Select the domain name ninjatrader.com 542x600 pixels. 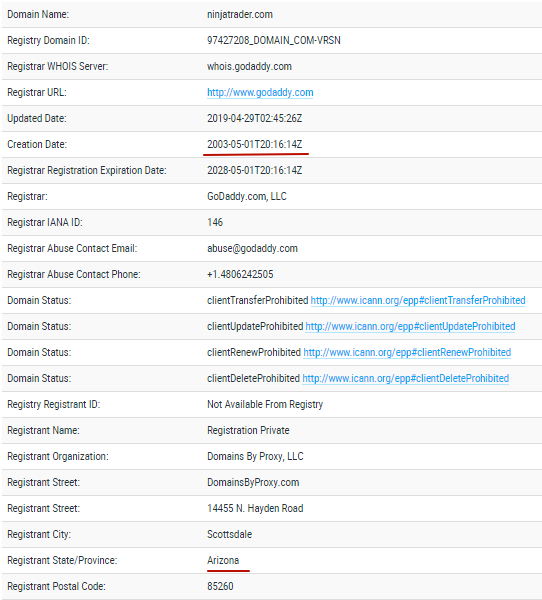tap(240, 15)
